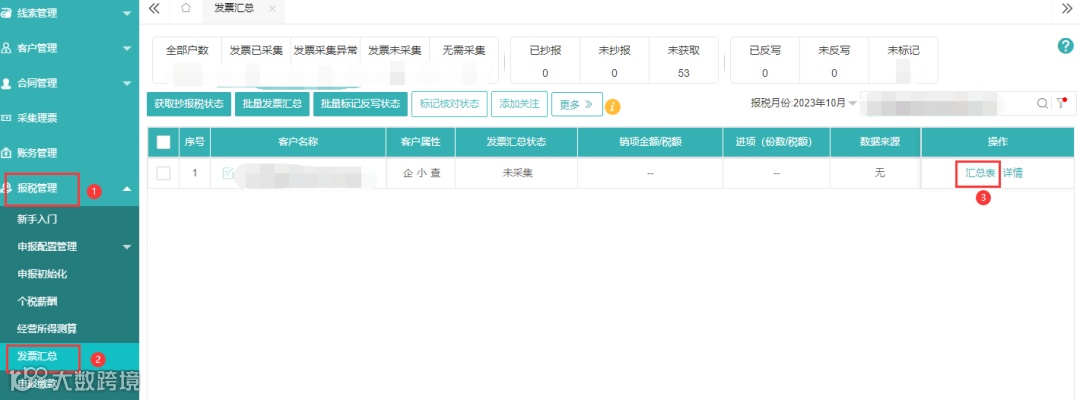Open the filter funnel icon

click(x=1061, y=103)
